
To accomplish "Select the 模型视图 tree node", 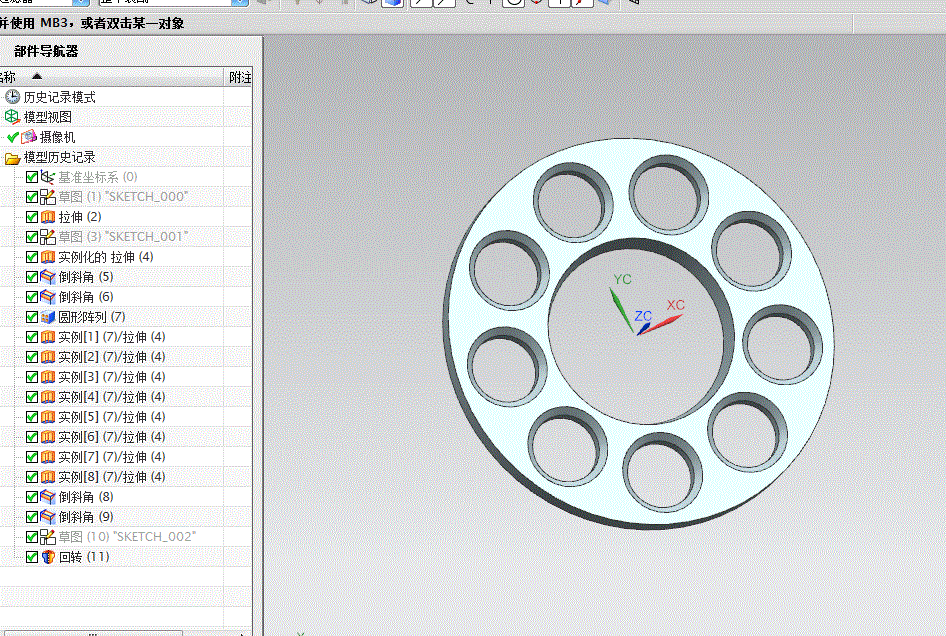I will pyautogui.click(x=48, y=117).
